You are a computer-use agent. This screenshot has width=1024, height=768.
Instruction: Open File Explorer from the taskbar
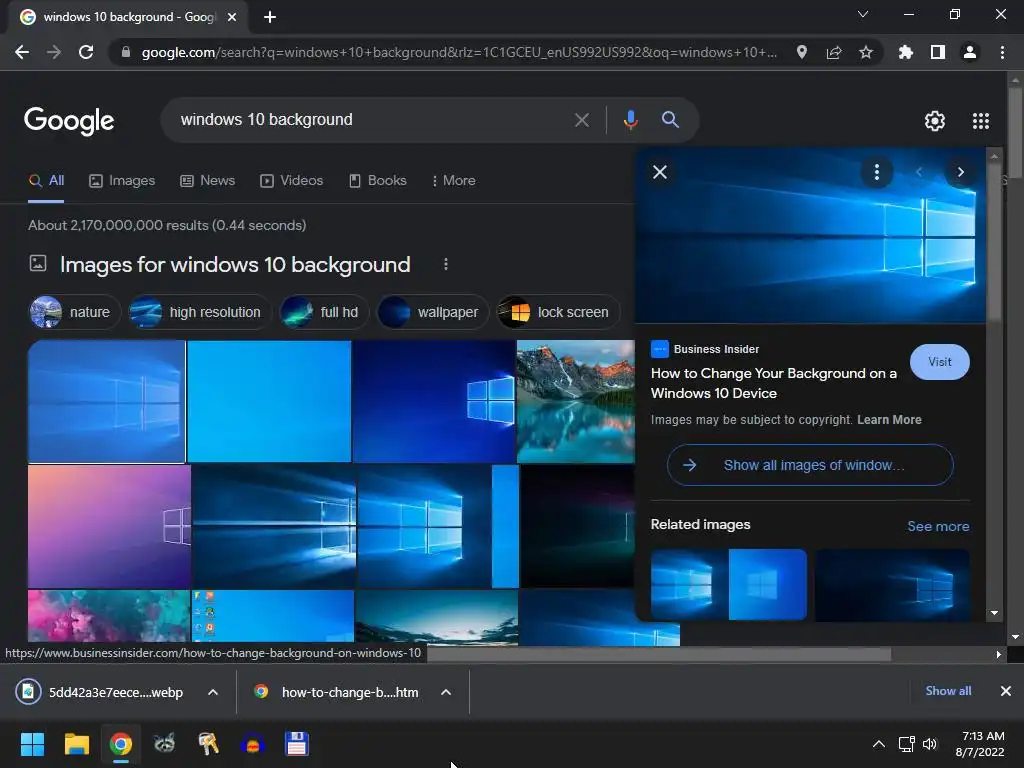[x=76, y=744]
